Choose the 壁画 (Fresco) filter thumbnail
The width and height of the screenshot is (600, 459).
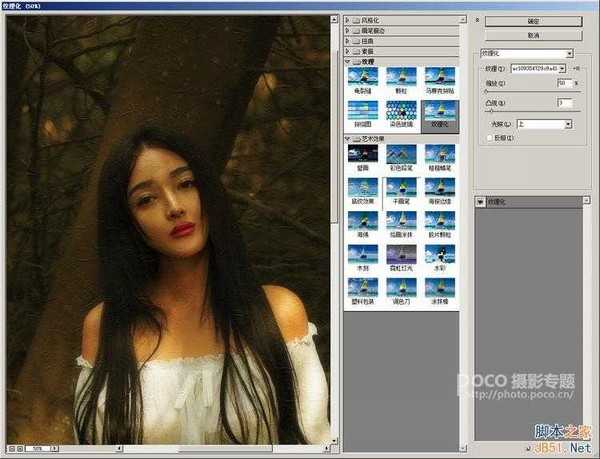coord(363,153)
